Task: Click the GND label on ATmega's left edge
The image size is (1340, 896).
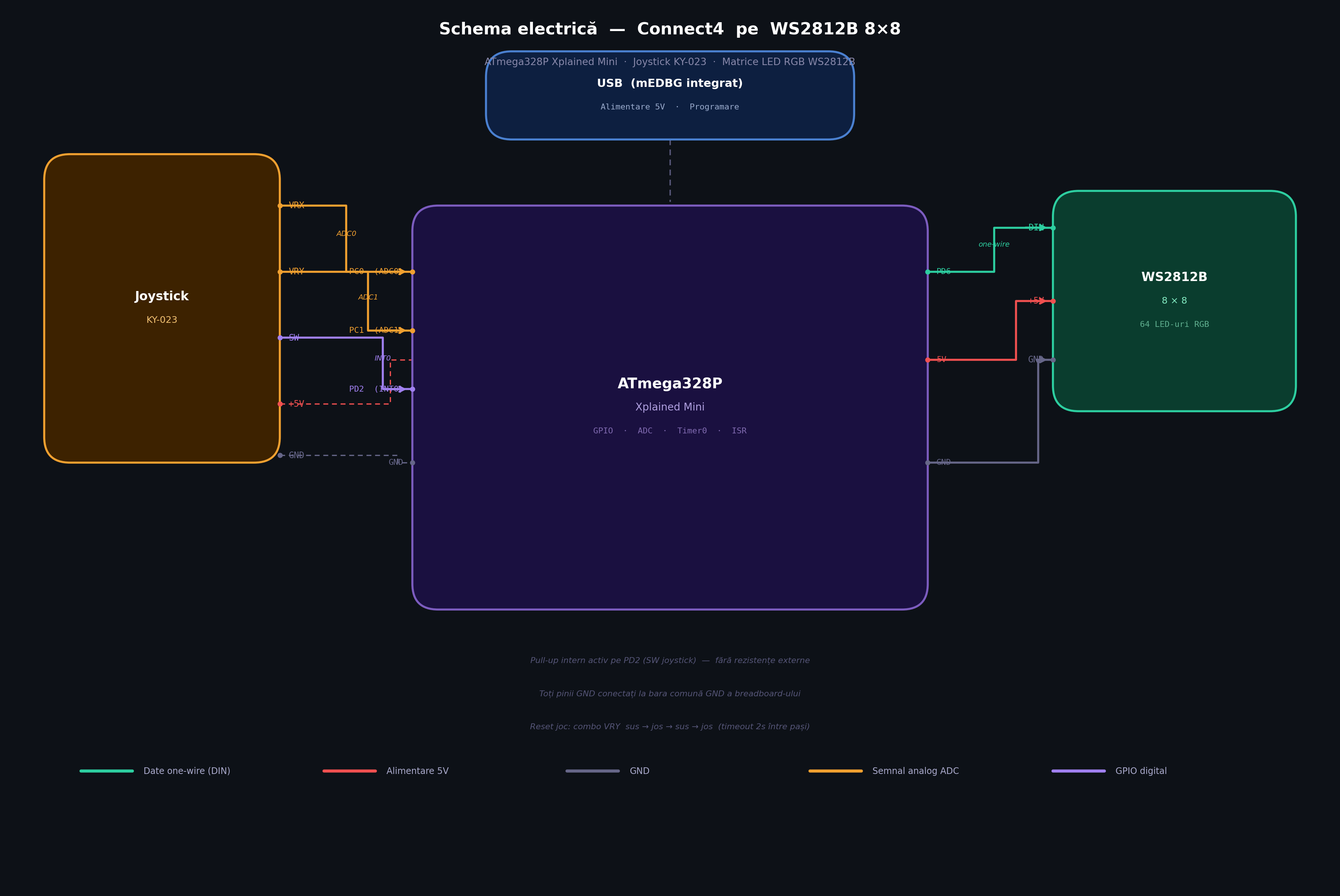Action: pyautogui.click(x=395, y=462)
